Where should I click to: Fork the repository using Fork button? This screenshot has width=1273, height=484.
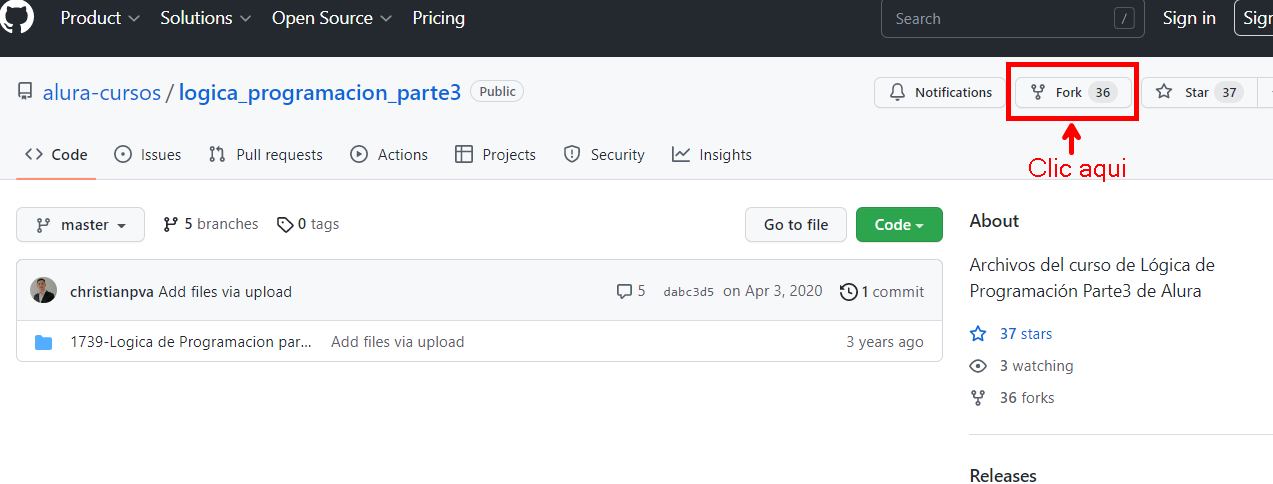pyautogui.click(x=1073, y=92)
